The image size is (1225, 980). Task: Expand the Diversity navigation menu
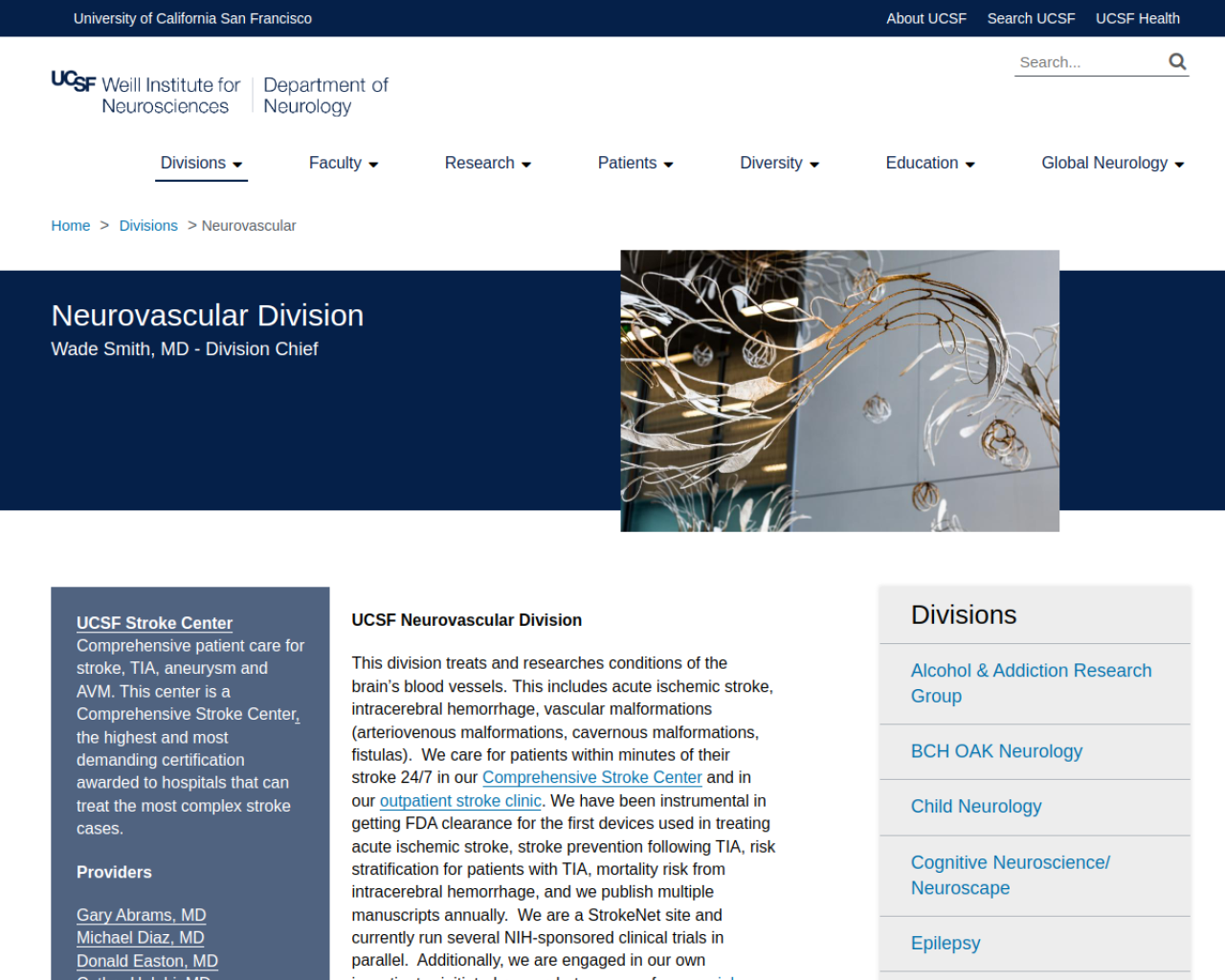pos(780,163)
